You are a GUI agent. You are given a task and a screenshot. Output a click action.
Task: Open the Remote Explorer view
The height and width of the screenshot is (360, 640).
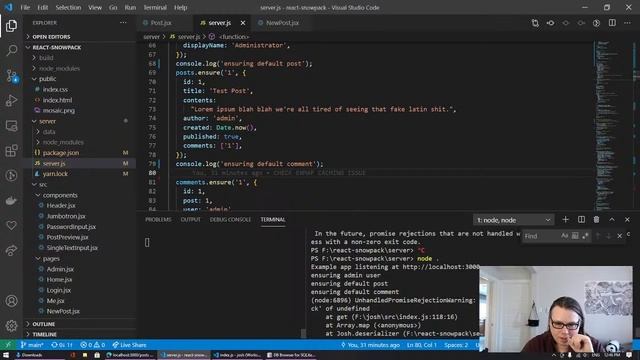(11, 126)
